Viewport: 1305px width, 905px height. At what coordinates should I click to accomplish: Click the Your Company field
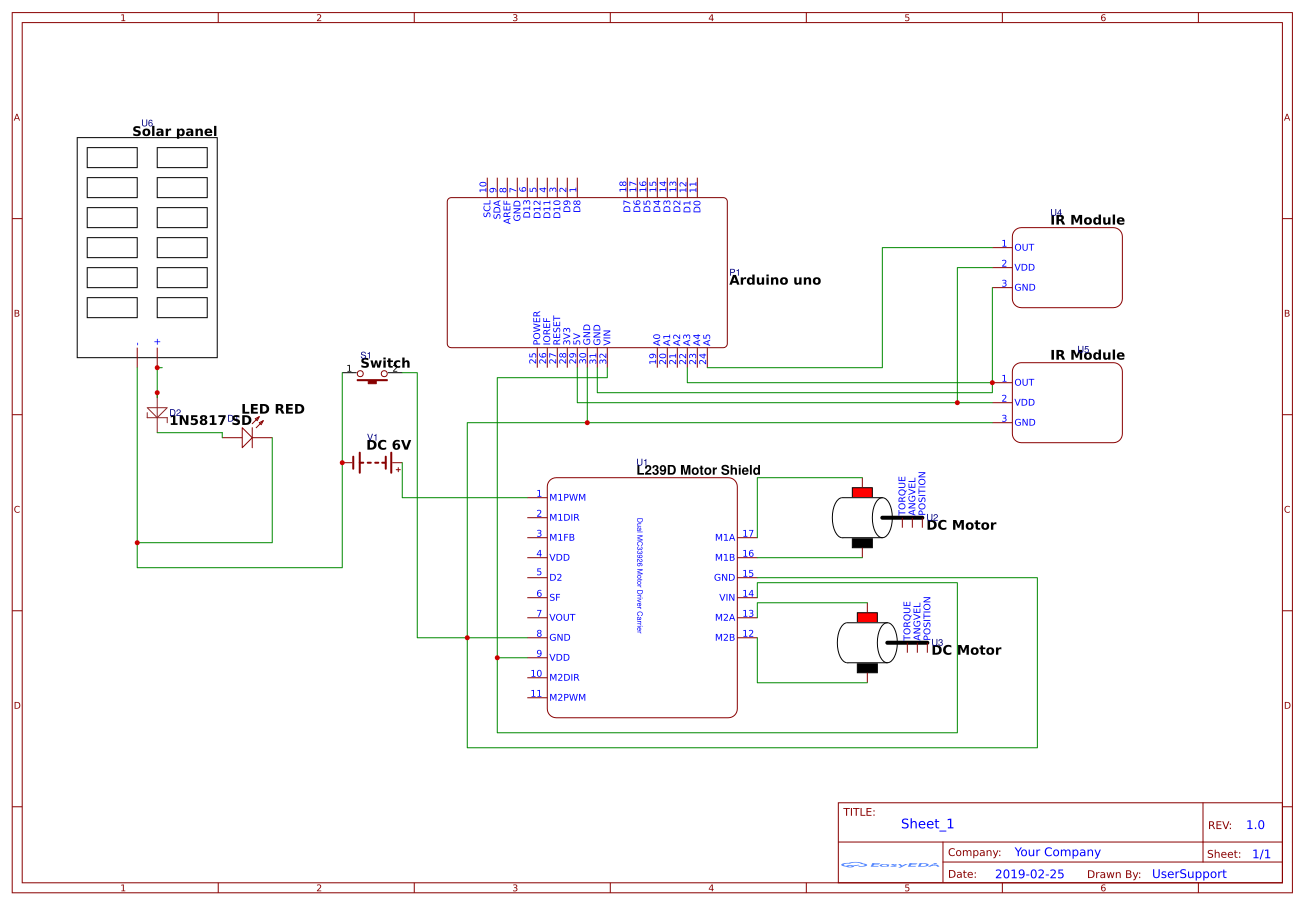(1057, 852)
